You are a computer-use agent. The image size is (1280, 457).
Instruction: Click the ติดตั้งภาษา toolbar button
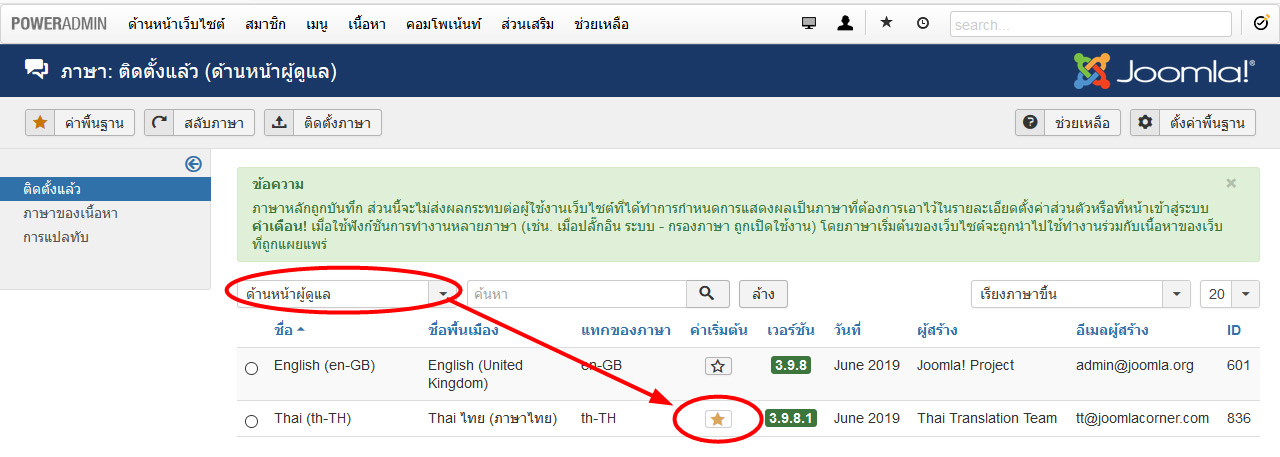(x=323, y=123)
